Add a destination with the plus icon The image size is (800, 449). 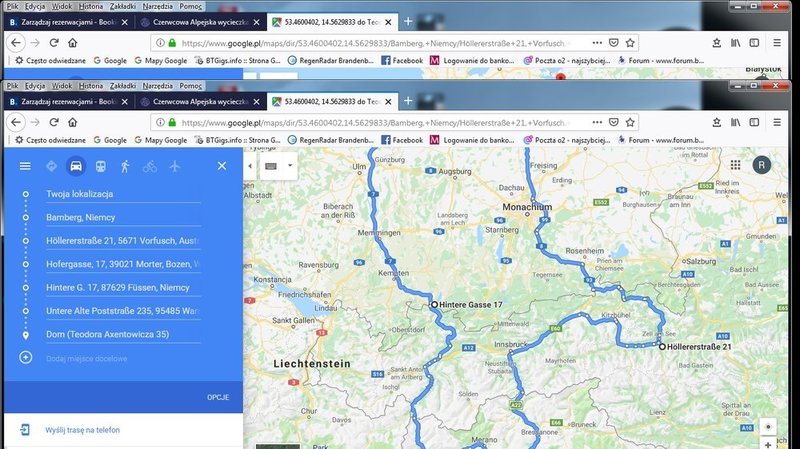coord(26,357)
